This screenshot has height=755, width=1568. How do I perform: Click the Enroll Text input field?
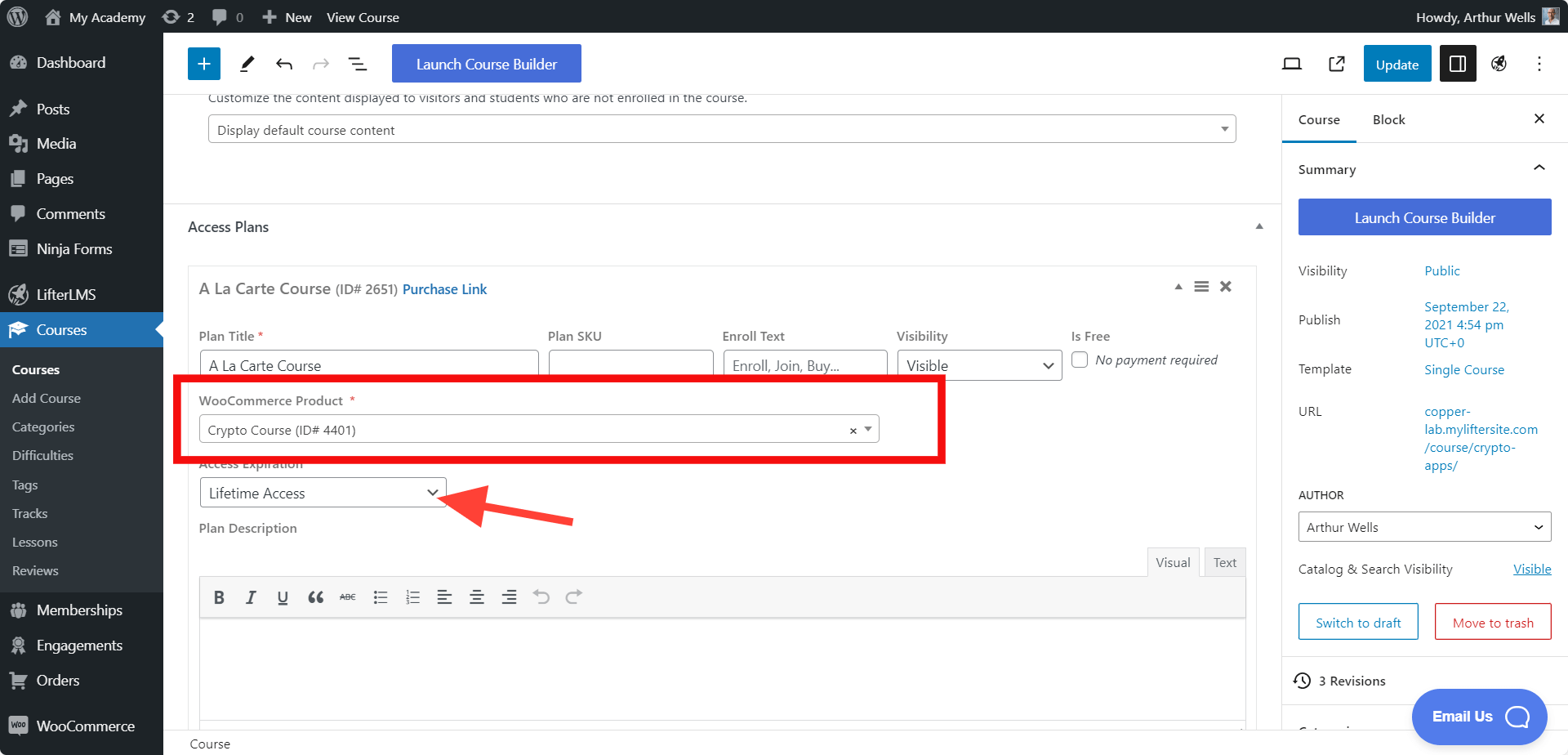tap(805, 364)
